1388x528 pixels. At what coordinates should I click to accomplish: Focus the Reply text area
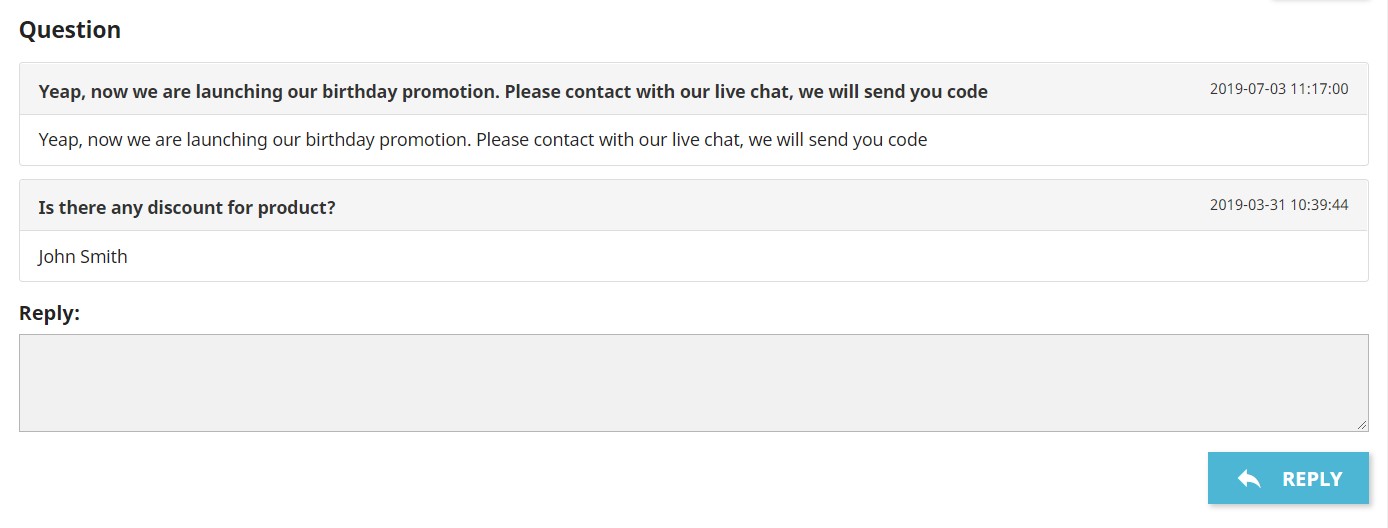click(x=693, y=383)
